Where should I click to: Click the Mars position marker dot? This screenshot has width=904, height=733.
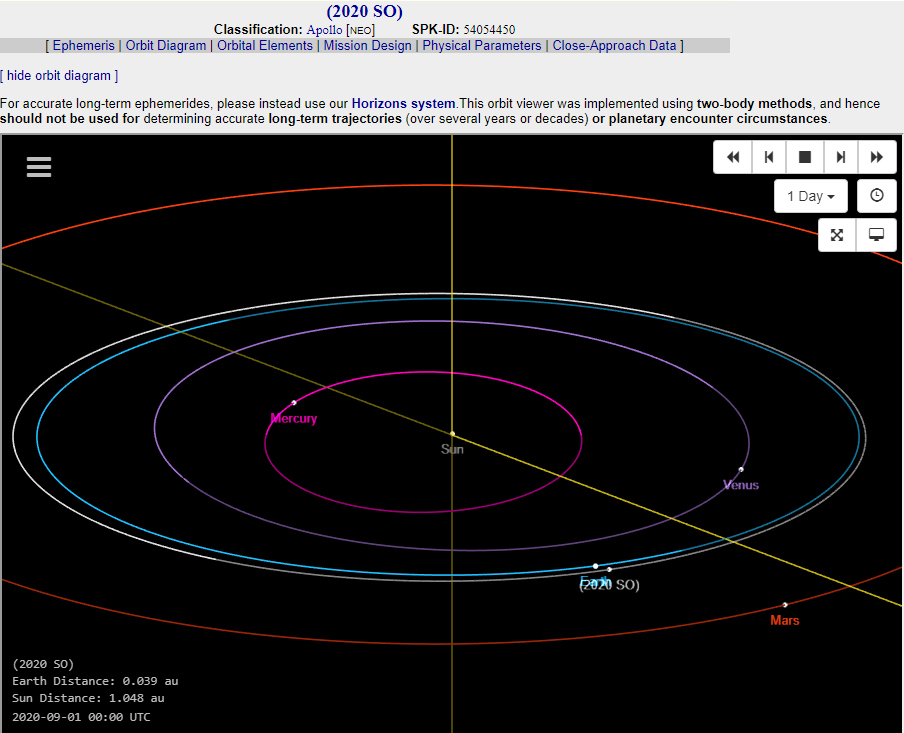785,605
